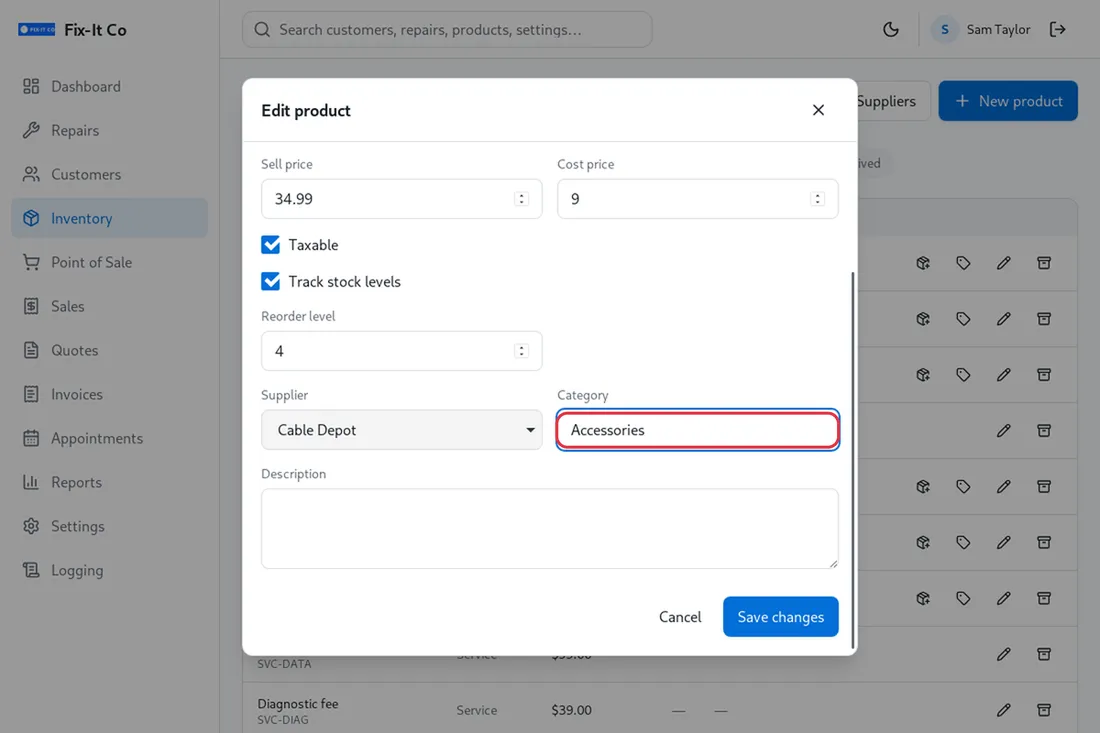
Task: Uncheck the Taxable checkbox
Action: point(271,245)
